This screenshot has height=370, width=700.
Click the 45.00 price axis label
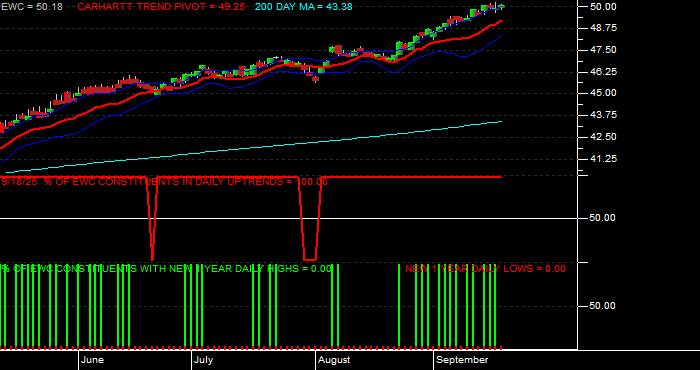pos(603,93)
